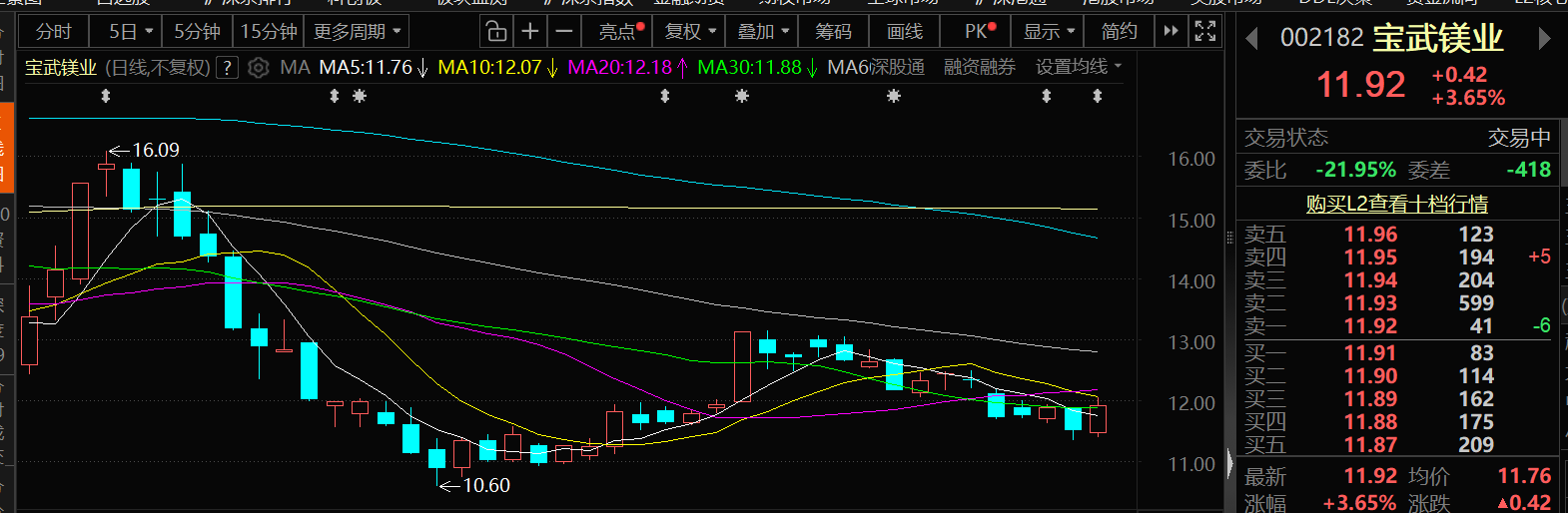Select the 卖三 11.94 order row

[x=1397, y=280]
